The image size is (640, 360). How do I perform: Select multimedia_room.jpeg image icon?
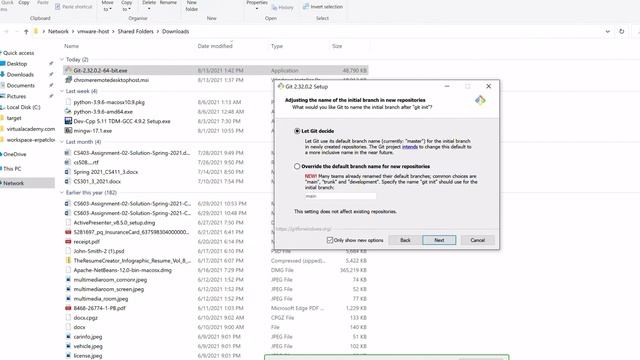68,299
